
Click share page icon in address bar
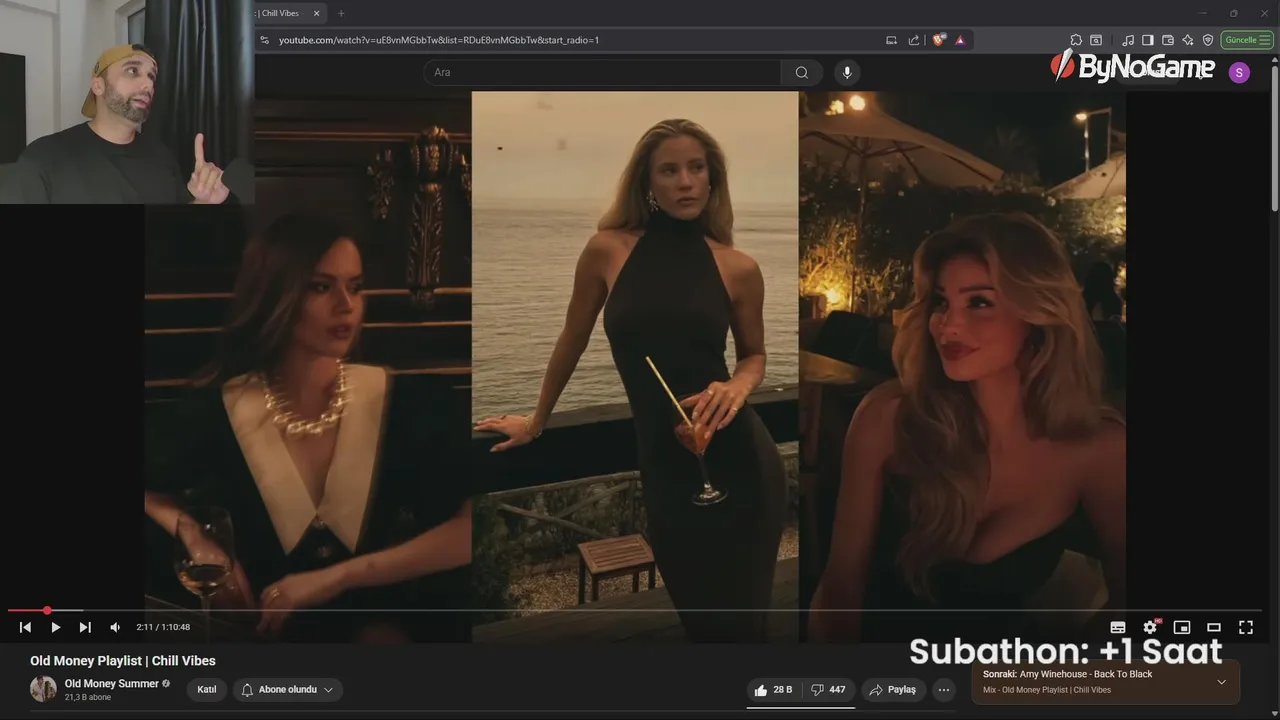tap(913, 40)
